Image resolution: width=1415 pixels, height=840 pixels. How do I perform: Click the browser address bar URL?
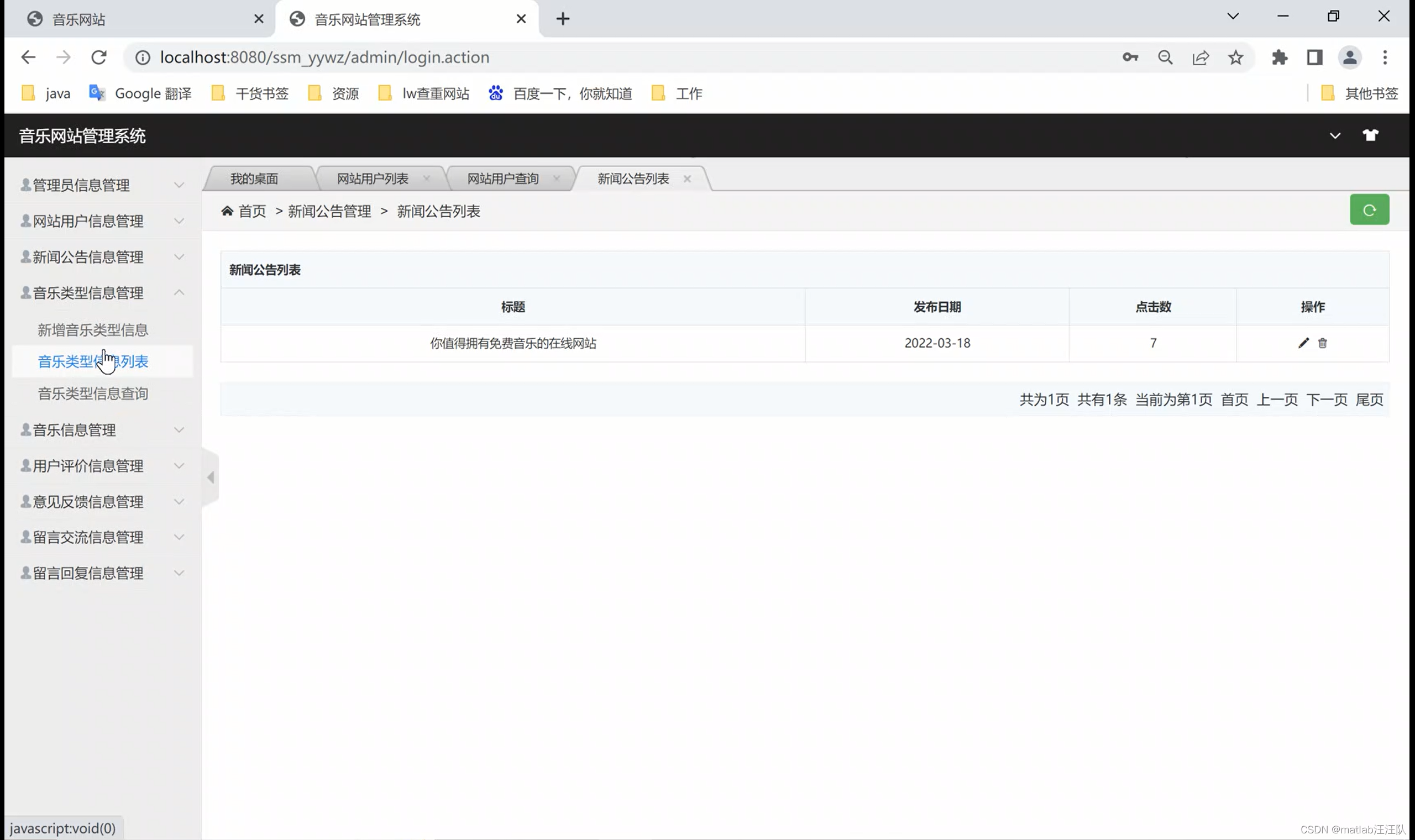(324, 57)
